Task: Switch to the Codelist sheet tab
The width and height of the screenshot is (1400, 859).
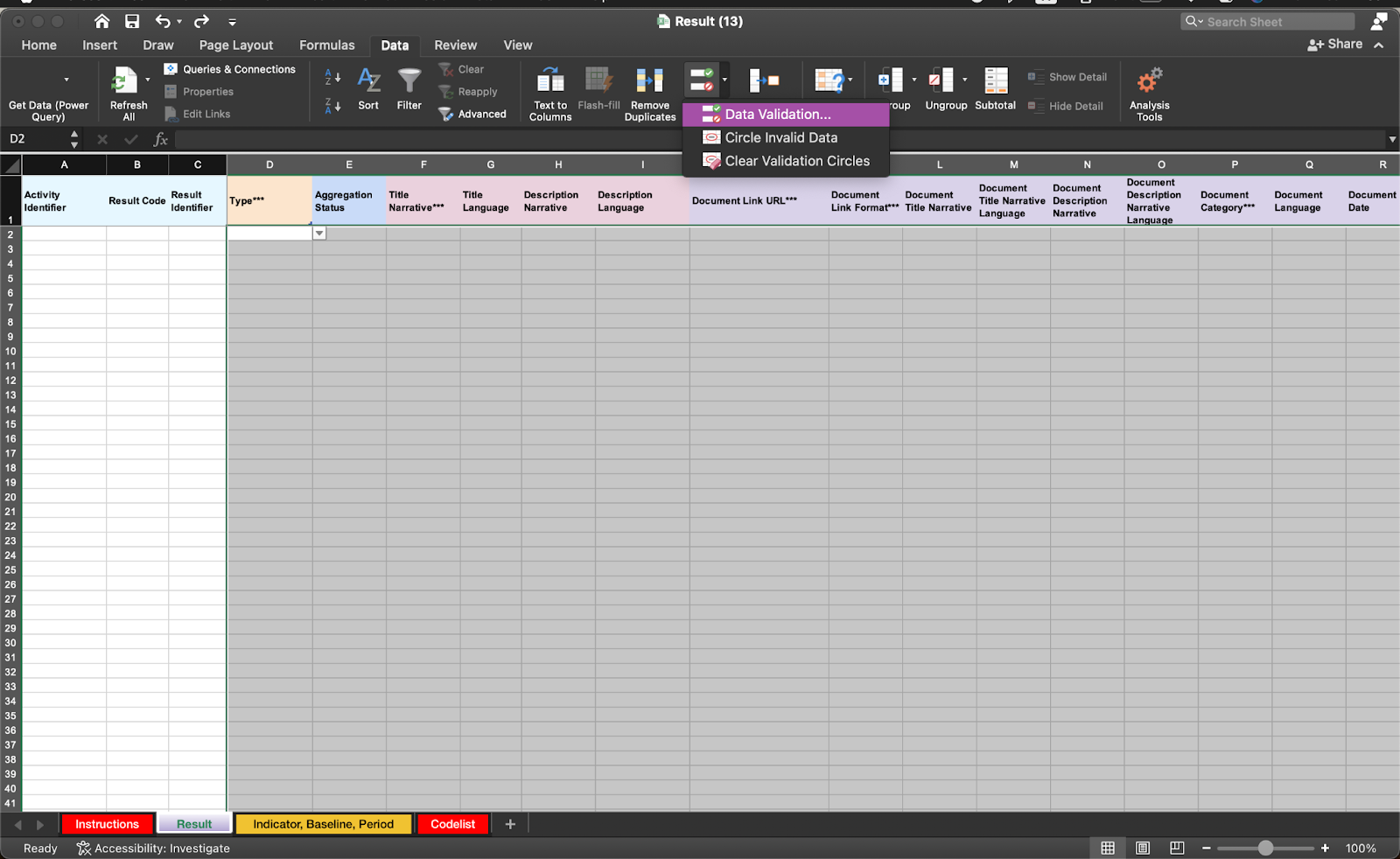Action: click(x=452, y=823)
